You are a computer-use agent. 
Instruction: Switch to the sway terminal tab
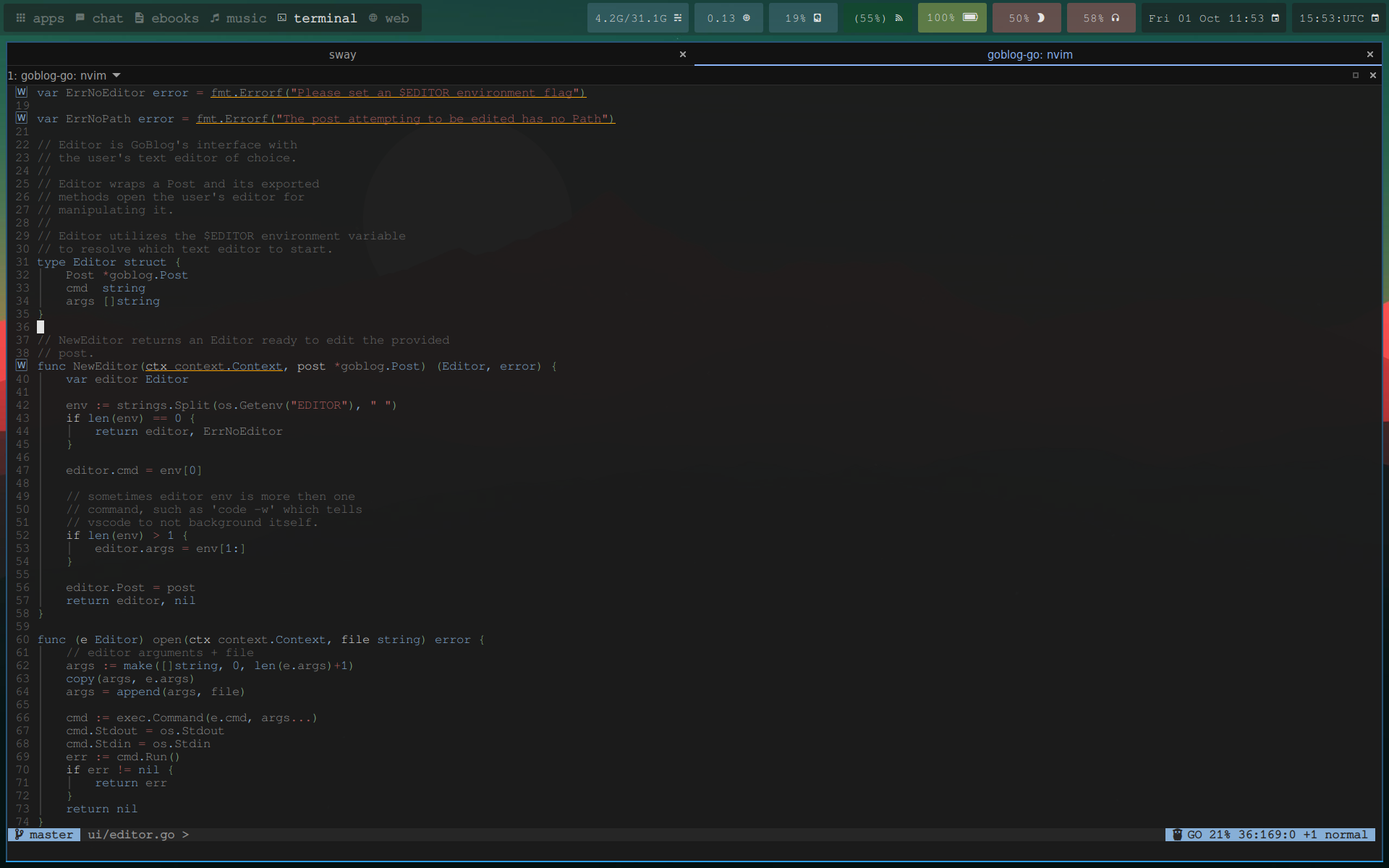(x=342, y=55)
